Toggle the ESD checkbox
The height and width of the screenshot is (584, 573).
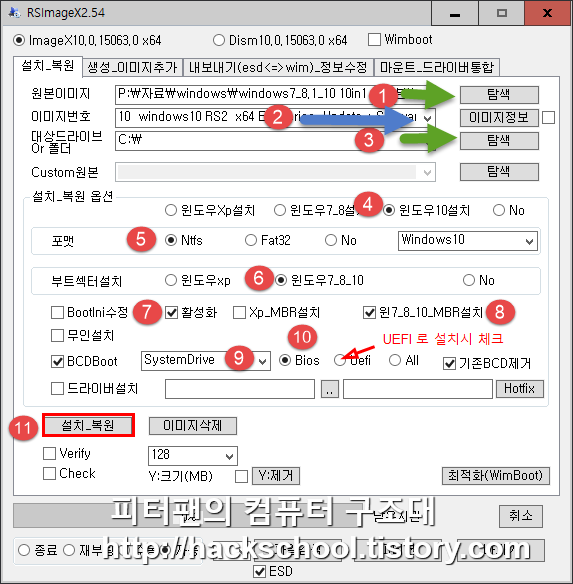259,572
